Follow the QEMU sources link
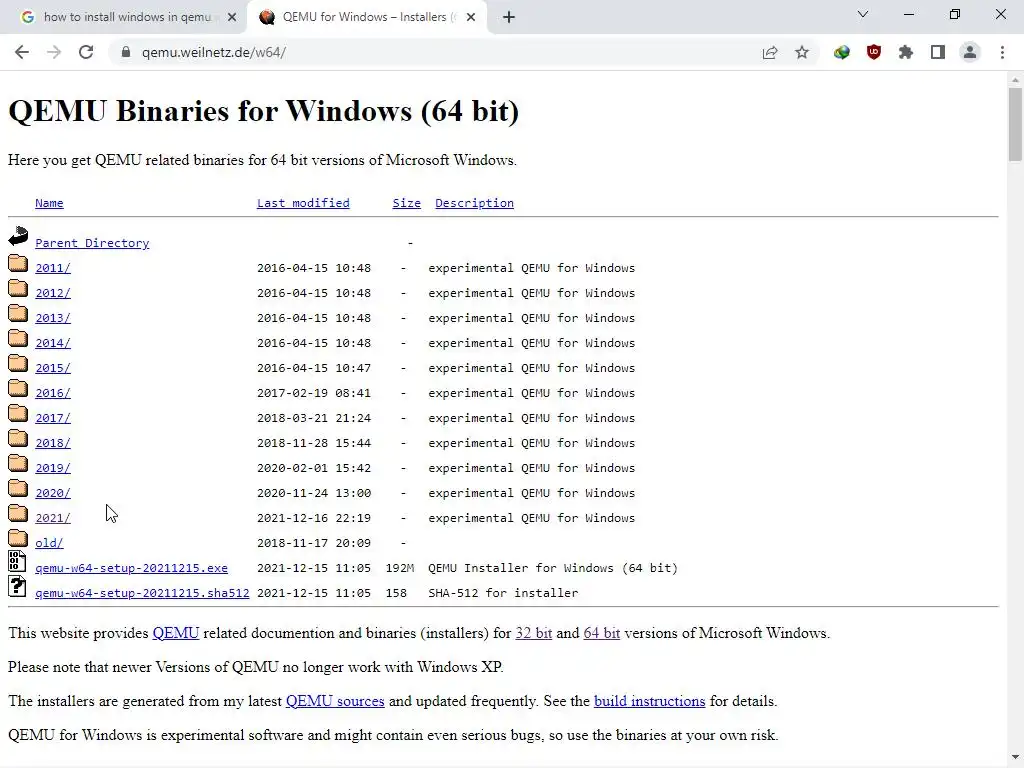This screenshot has height=768, width=1024. [335, 701]
